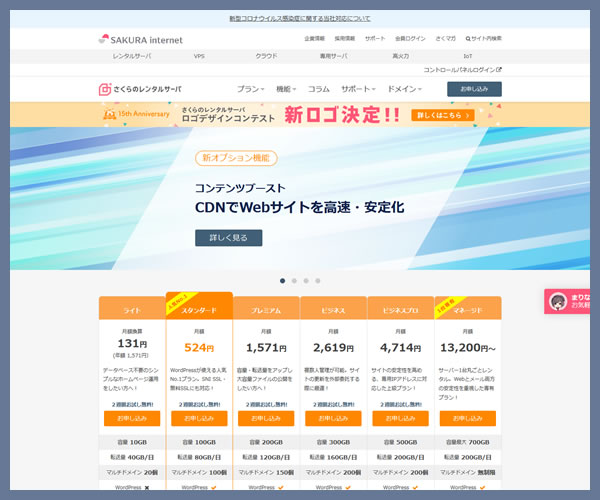
Task: Click the 転送量 160GB/日 cell
Action: point(333,457)
